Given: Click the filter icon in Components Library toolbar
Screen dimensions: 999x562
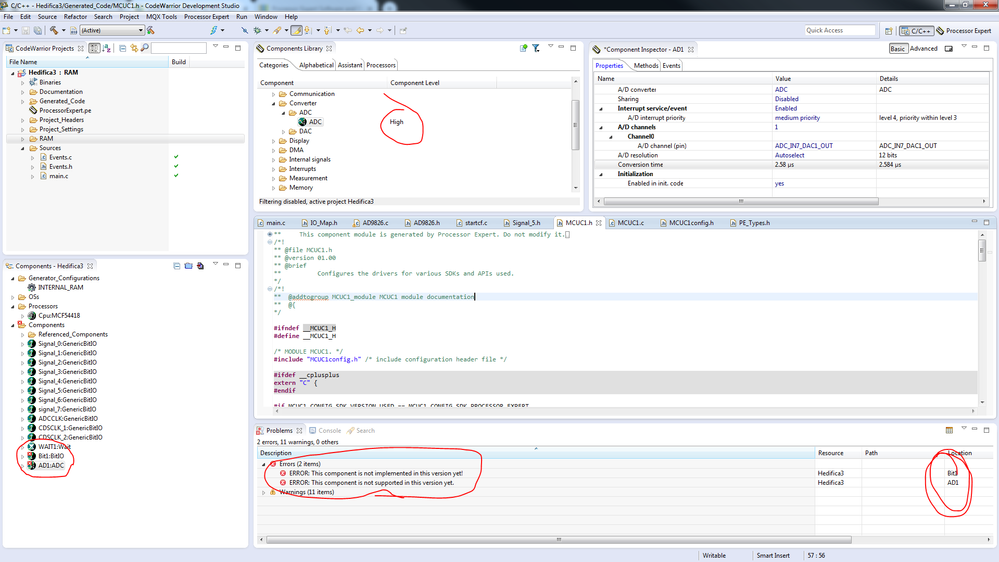Looking at the screenshot, I should tap(536, 48).
